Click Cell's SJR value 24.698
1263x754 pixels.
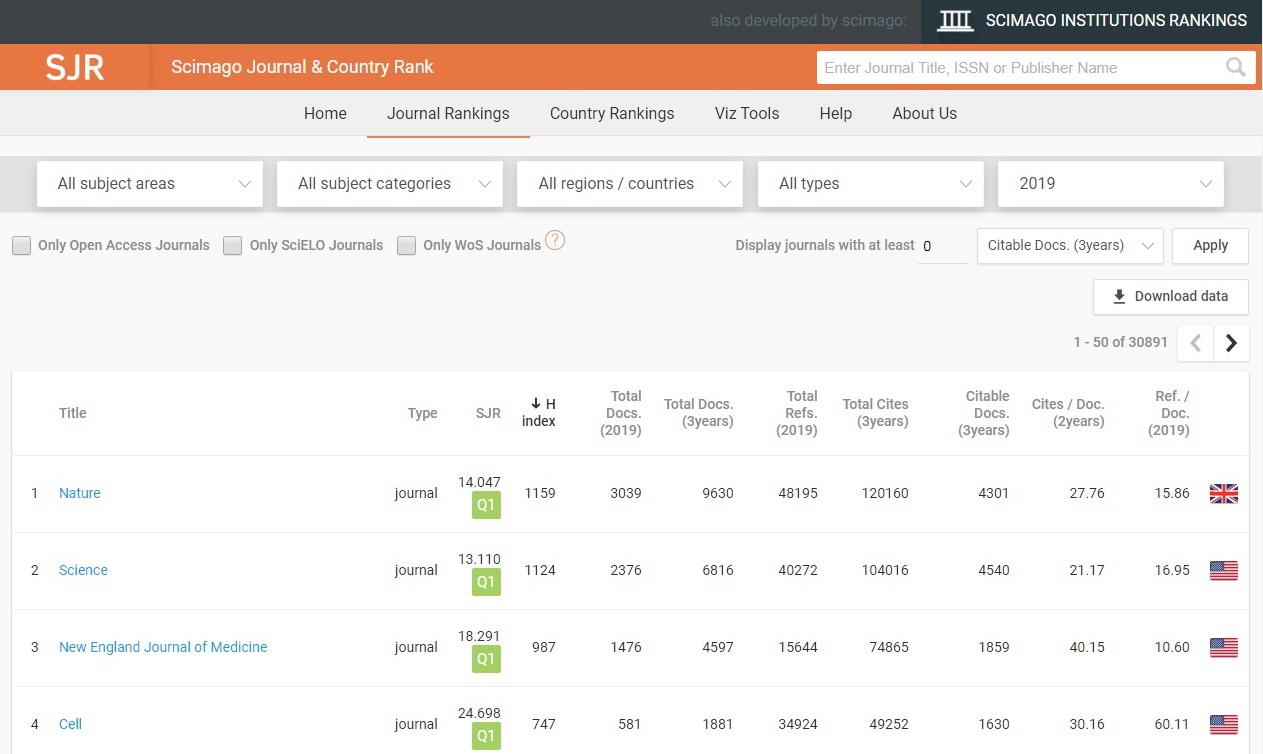point(479,713)
